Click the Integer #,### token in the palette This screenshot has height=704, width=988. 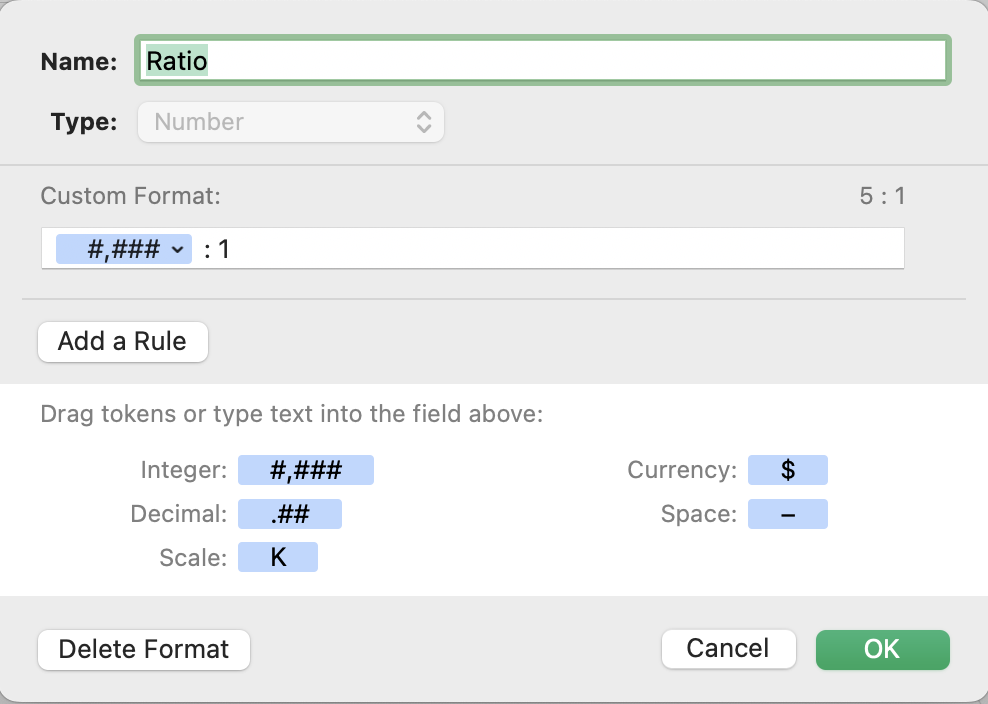305,470
